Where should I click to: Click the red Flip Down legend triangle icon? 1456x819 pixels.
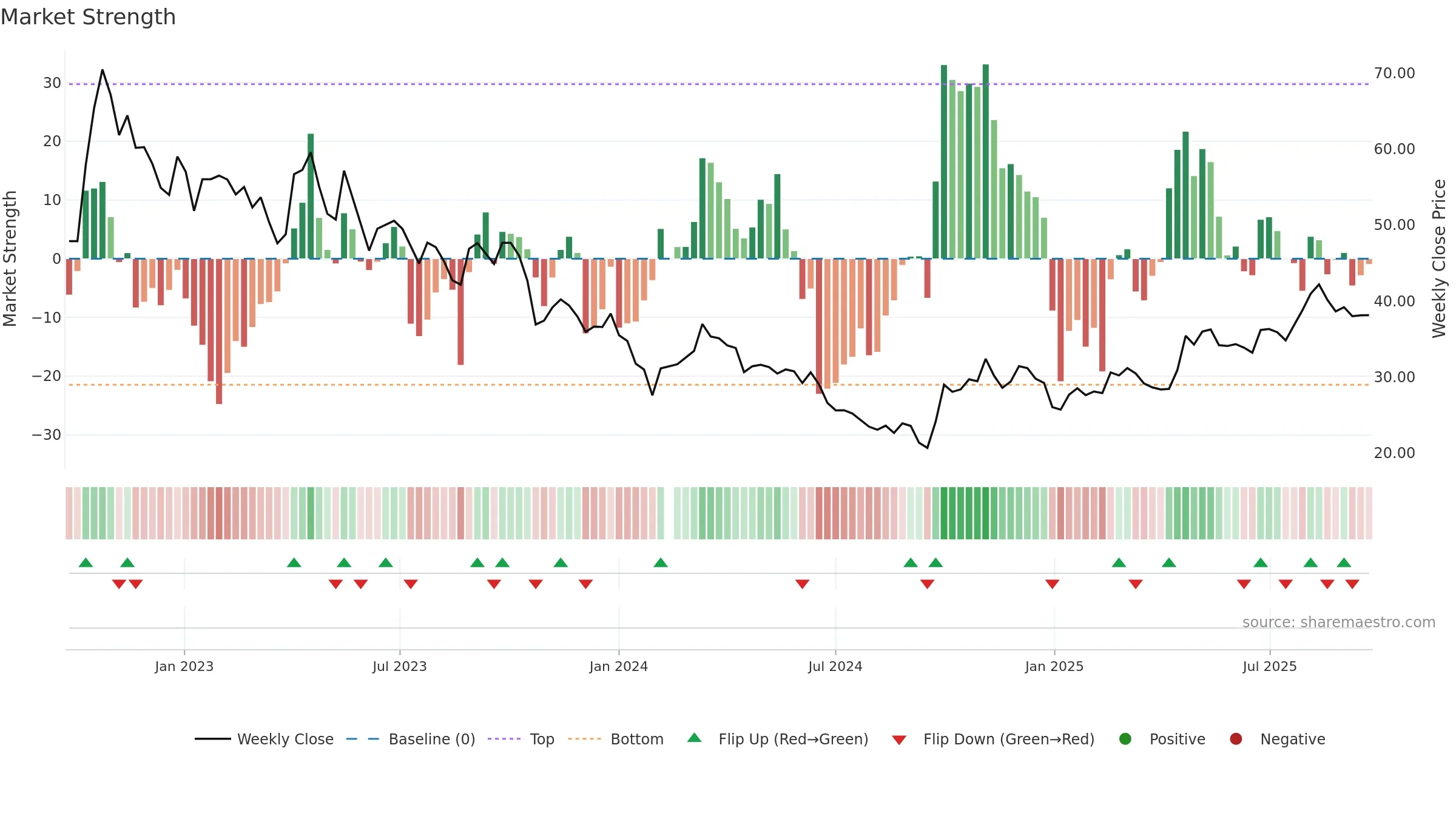[x=899, y=740]
